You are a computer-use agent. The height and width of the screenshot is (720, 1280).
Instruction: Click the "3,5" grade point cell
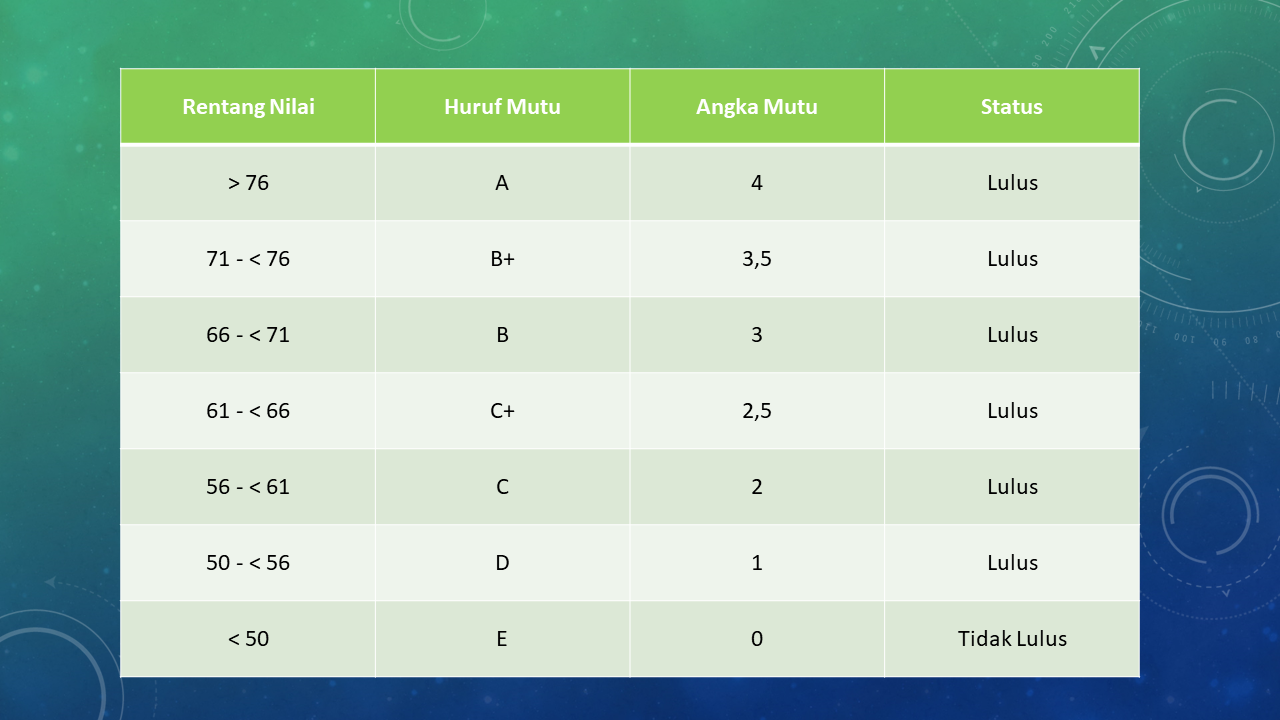pyautogui.click(x=757, y=259)
